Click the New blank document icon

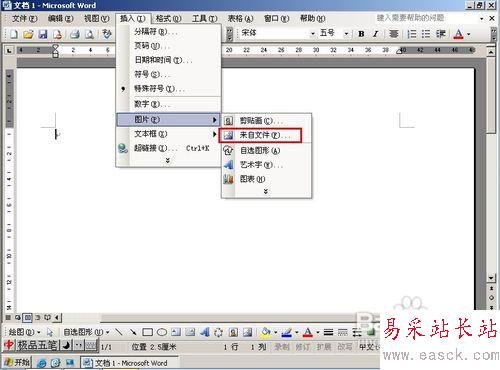point(14,34)
